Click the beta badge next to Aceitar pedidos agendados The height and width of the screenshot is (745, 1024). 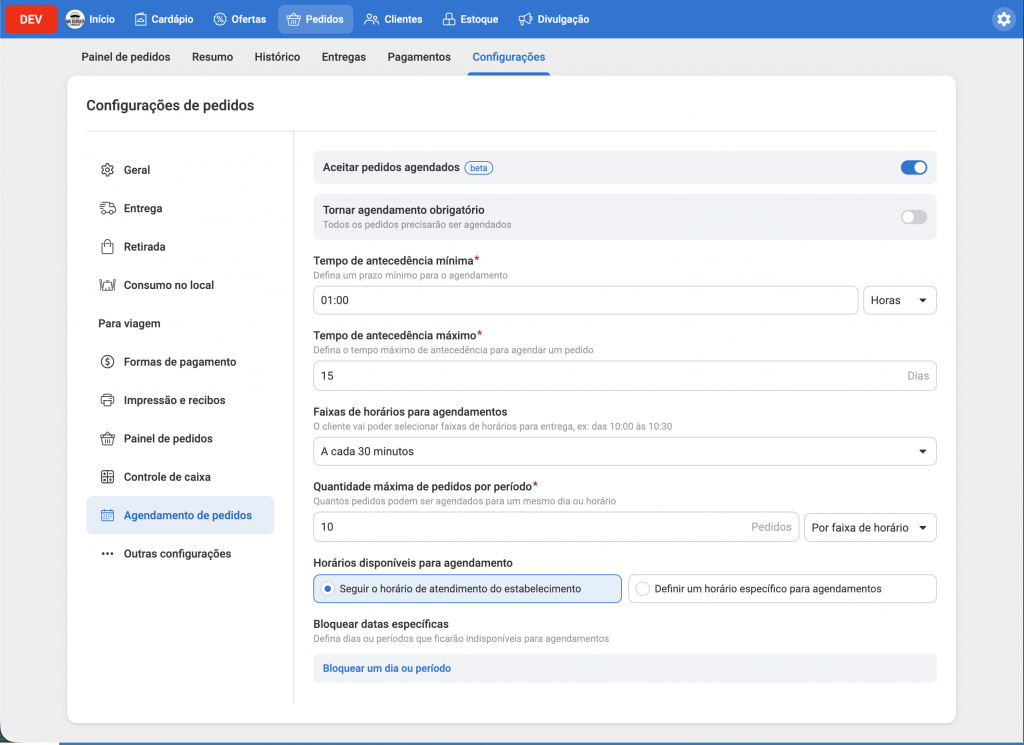coord(478,167)
